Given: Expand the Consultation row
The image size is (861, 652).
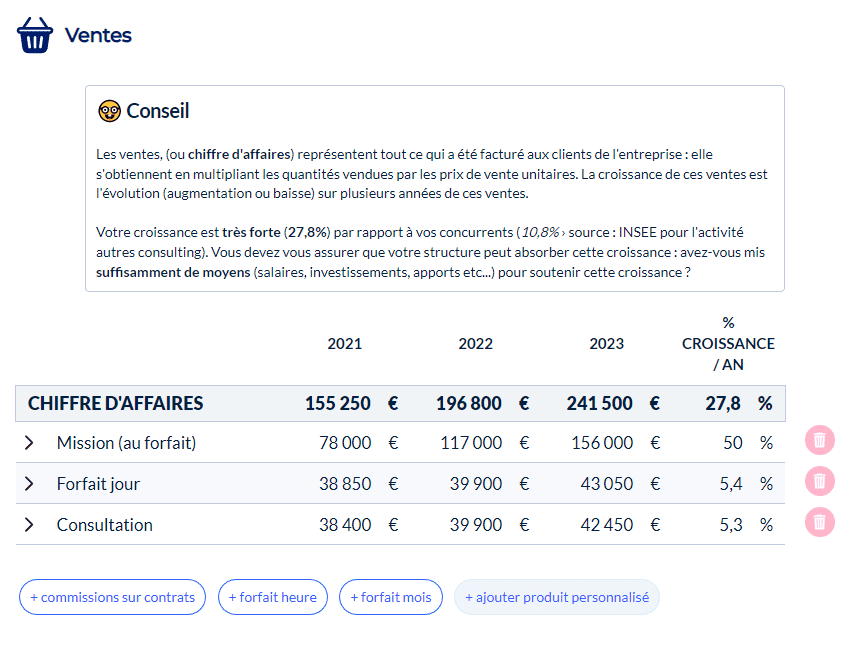Looking at the screenshot, I should coord(29,525).
